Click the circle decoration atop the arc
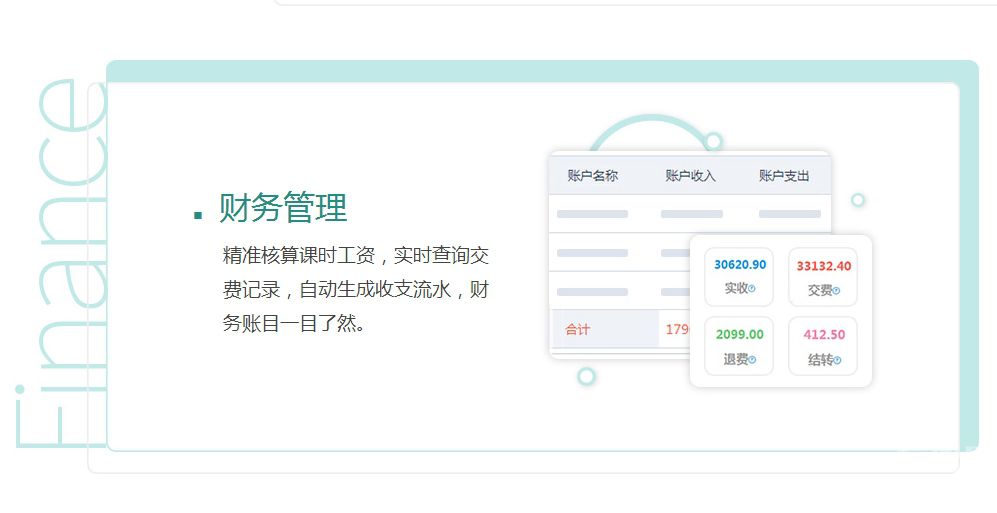Image resolution: width=997 pixels, height=513 pixels. point(713,141)
